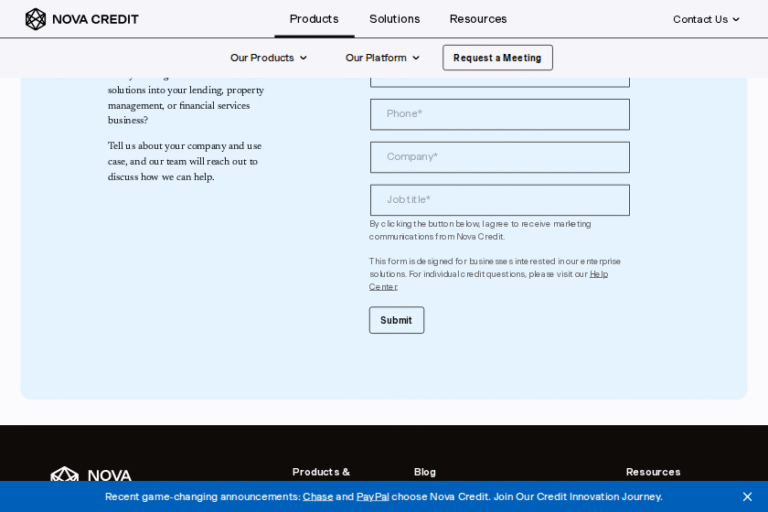Focus the Company input field
768x512 pixels.
pos(499,157)
